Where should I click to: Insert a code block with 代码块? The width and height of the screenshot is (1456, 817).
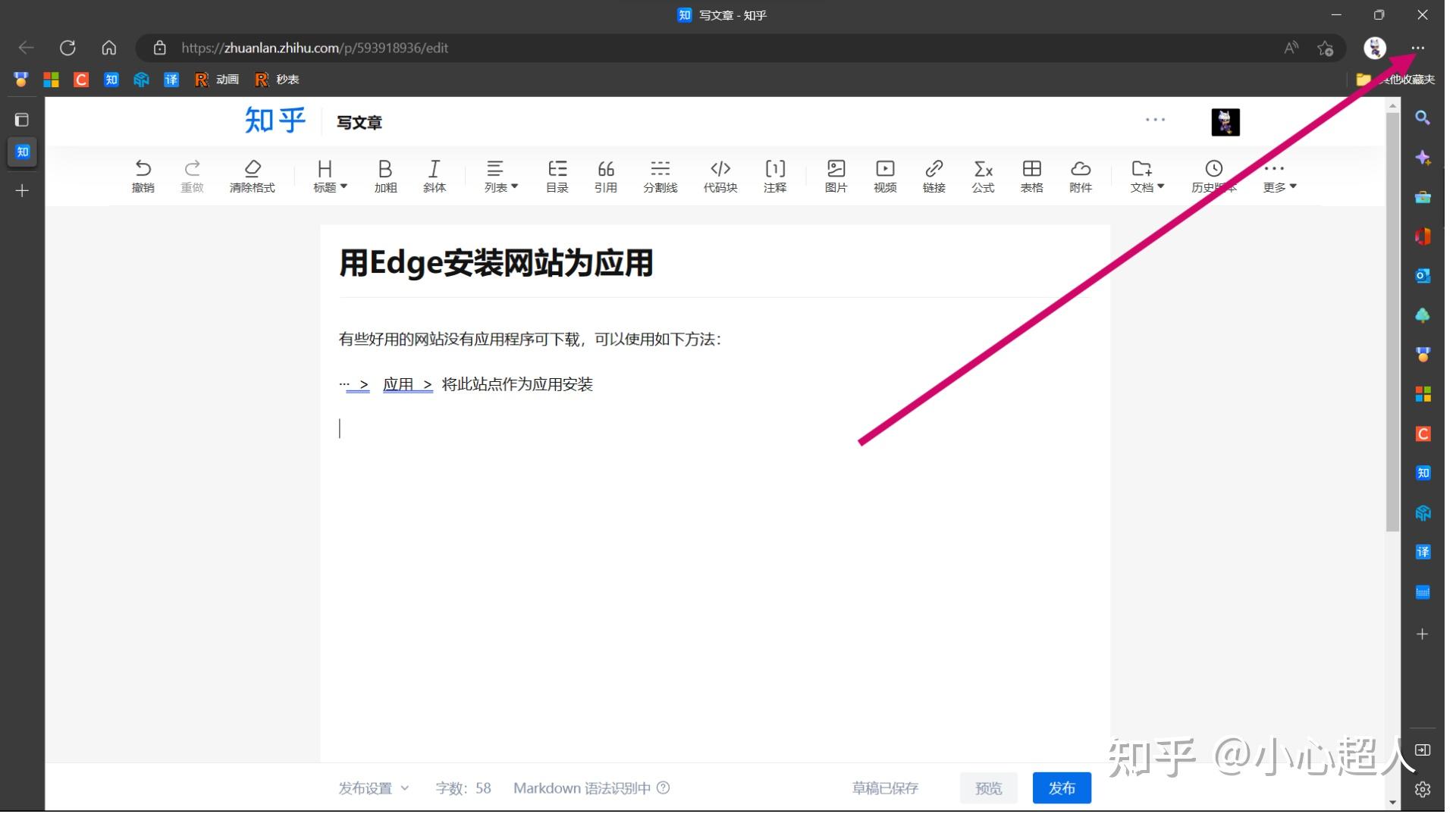tap(719, 175)
